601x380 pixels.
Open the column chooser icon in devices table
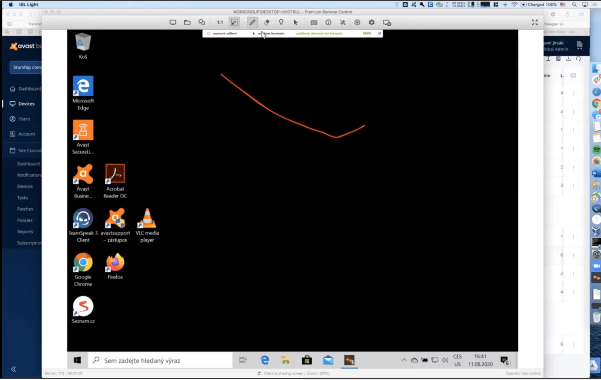tap(573, 76)
